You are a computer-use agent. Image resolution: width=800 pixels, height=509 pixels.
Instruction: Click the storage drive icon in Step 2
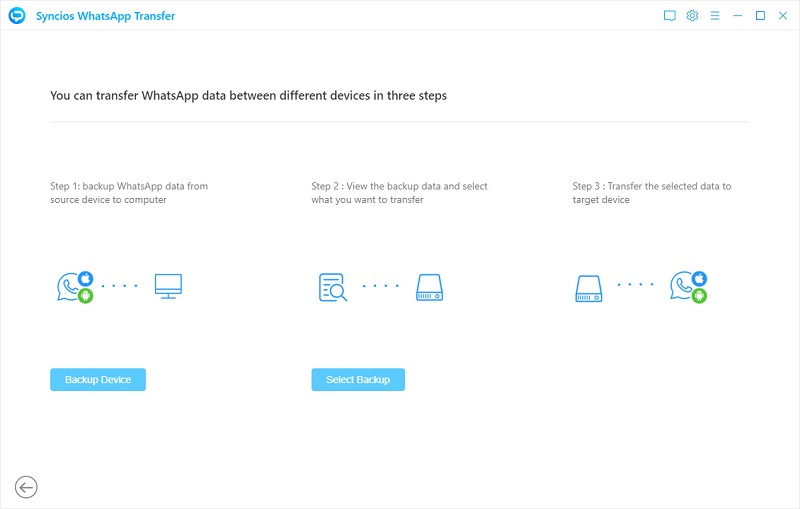429,288
